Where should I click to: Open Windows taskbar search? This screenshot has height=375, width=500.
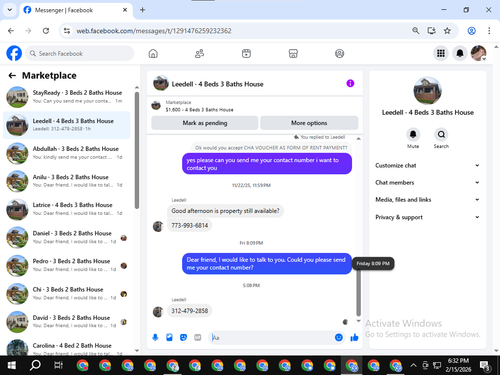pyautogui.click(x=35, y=365)
